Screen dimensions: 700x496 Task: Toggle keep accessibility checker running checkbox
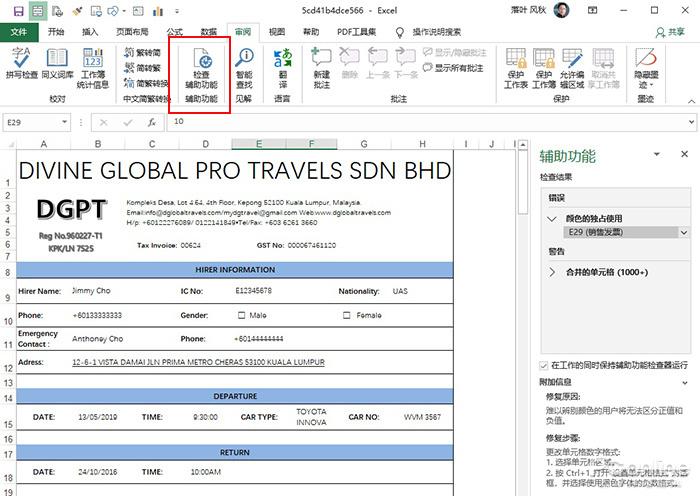[543, 366]
